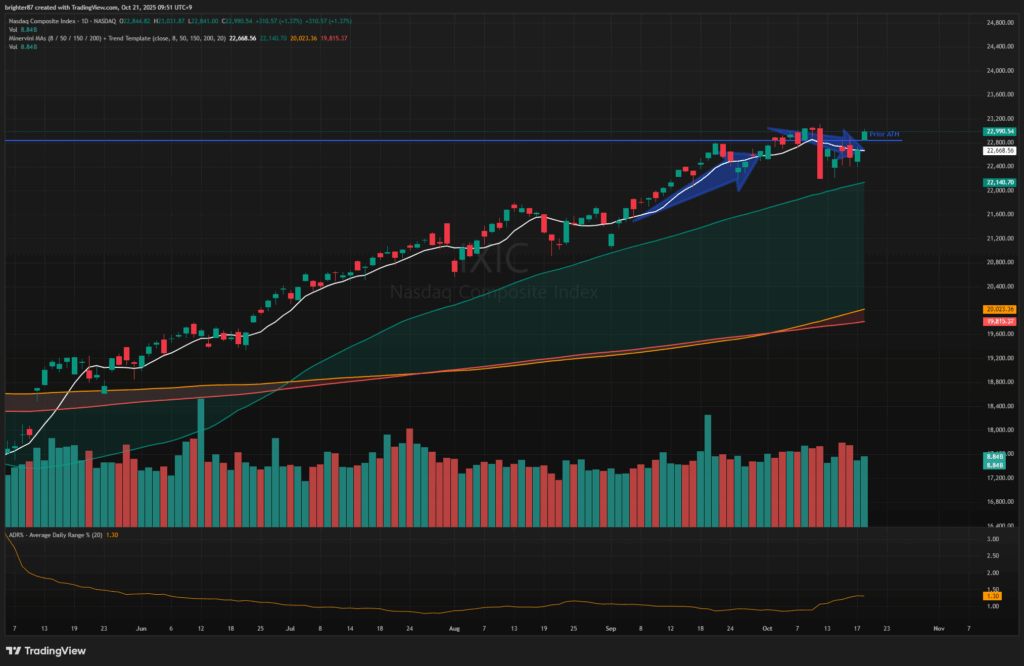Click the green 22,140.70 price axis label
Screen dimensions: 1024x666
(x=1000, y=183)
